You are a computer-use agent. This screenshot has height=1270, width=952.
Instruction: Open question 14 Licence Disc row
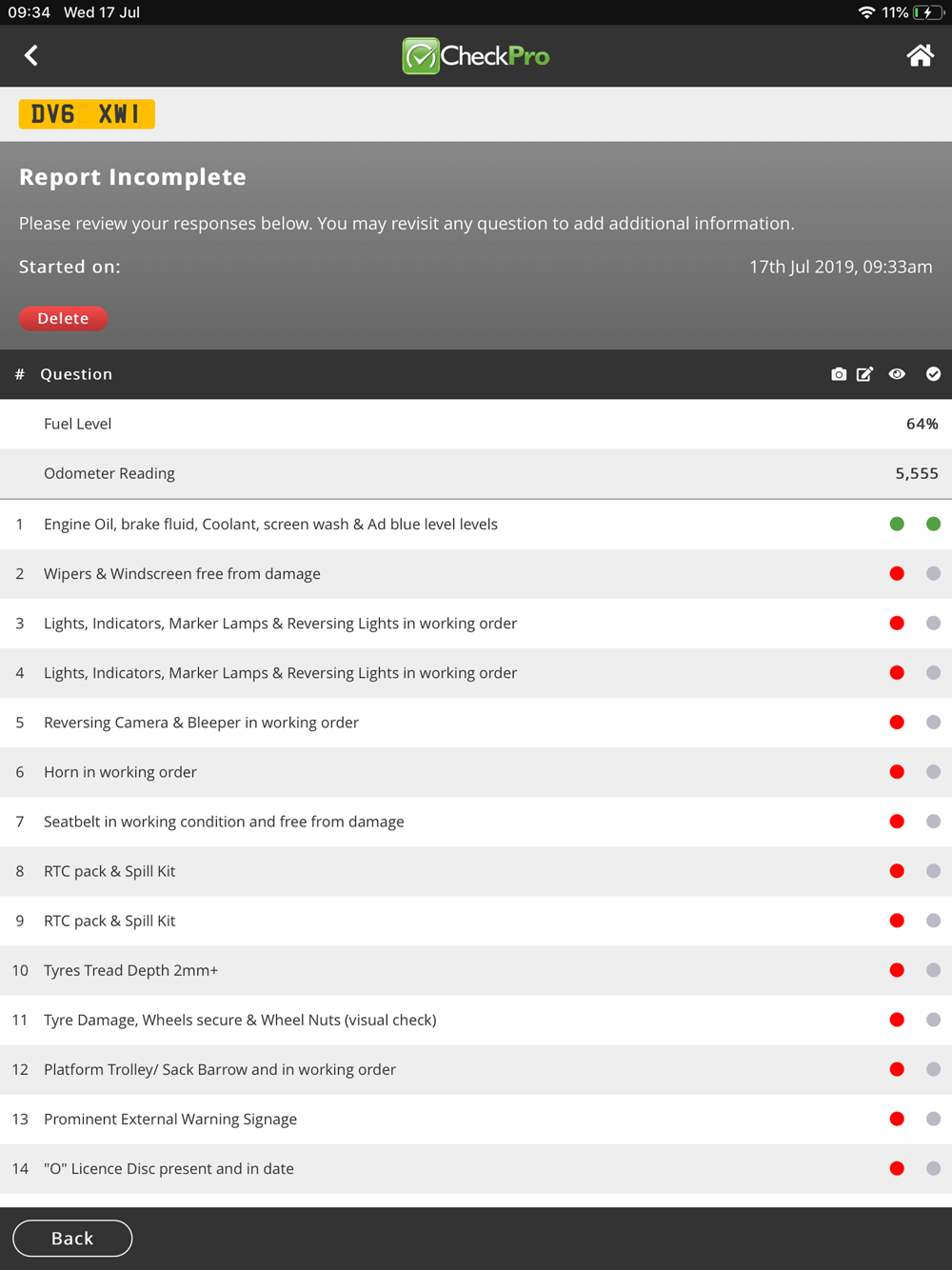(x=476, y=1168)
